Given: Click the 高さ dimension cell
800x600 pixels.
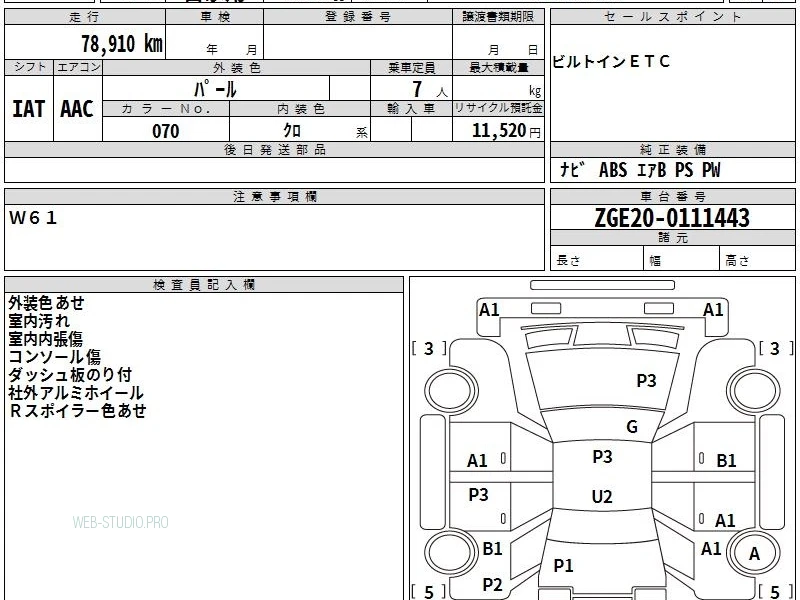Looking at the screenshot, I should coord(758,260).
